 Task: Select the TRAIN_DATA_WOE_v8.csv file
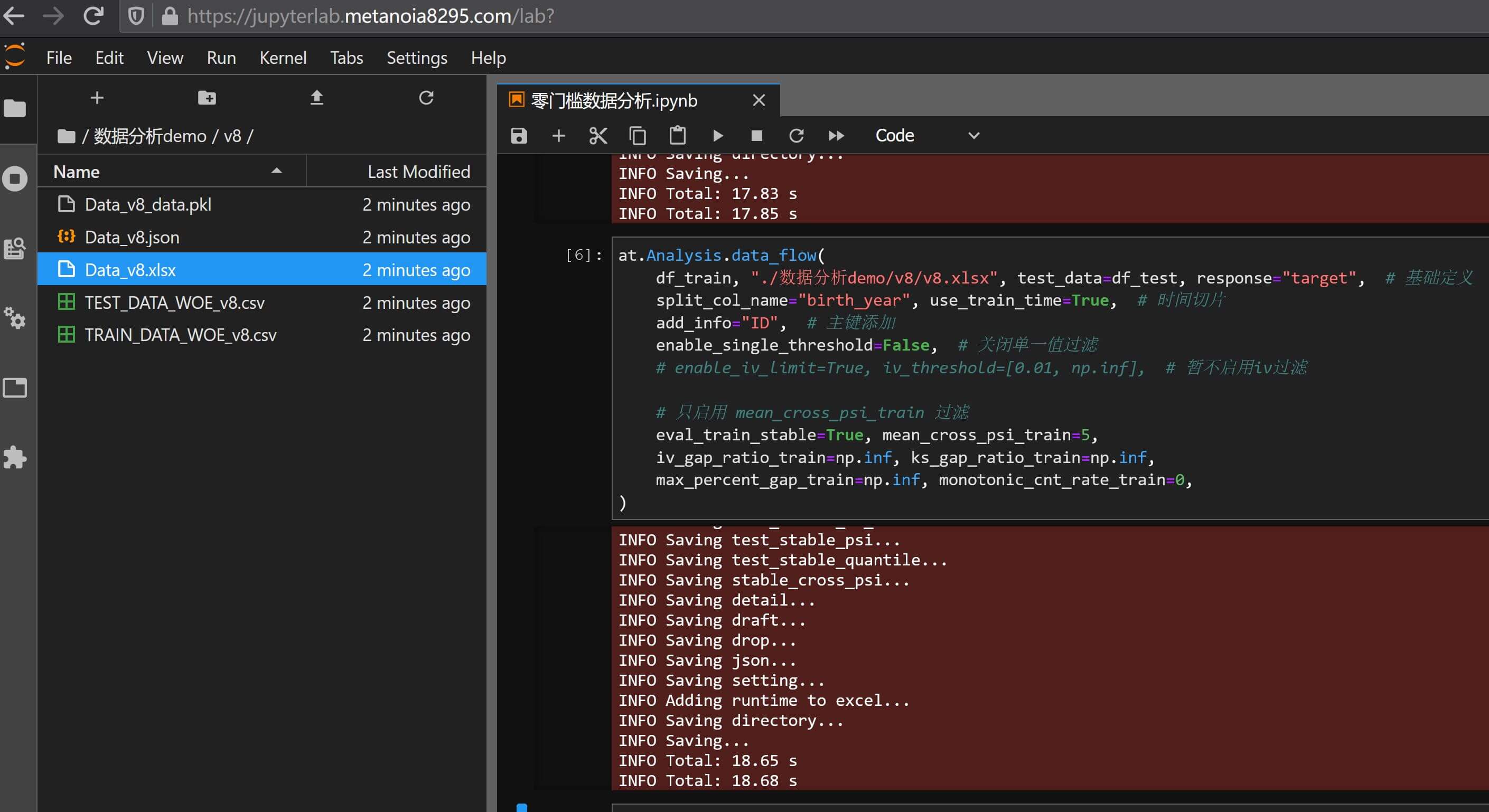(180, 335)
